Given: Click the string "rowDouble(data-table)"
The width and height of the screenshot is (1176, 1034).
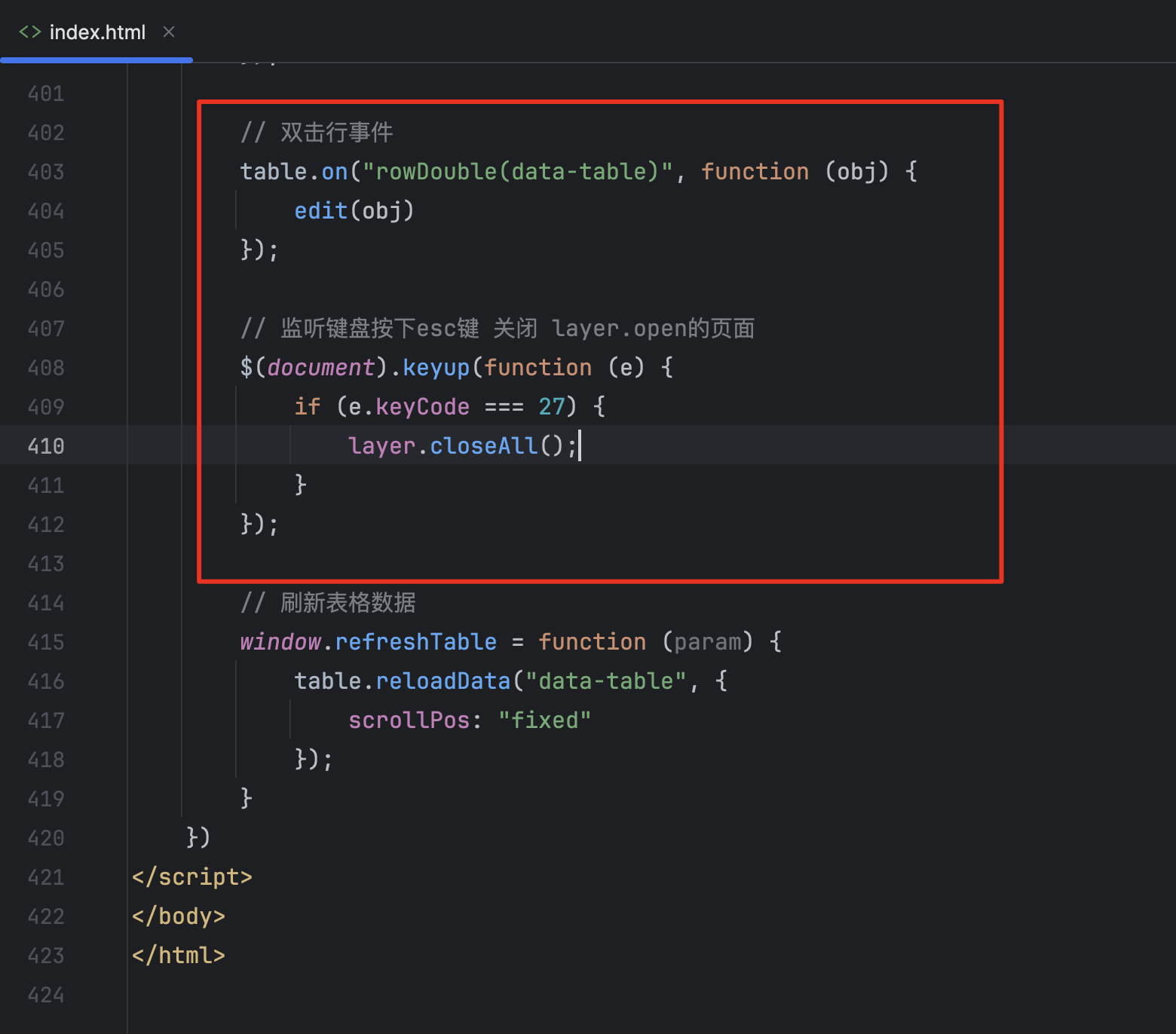Looking at the screenshot, I should coord(517,172).
